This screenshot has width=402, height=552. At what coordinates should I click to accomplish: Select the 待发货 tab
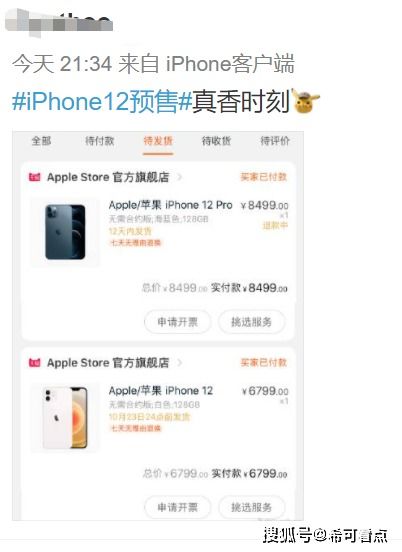158,141
